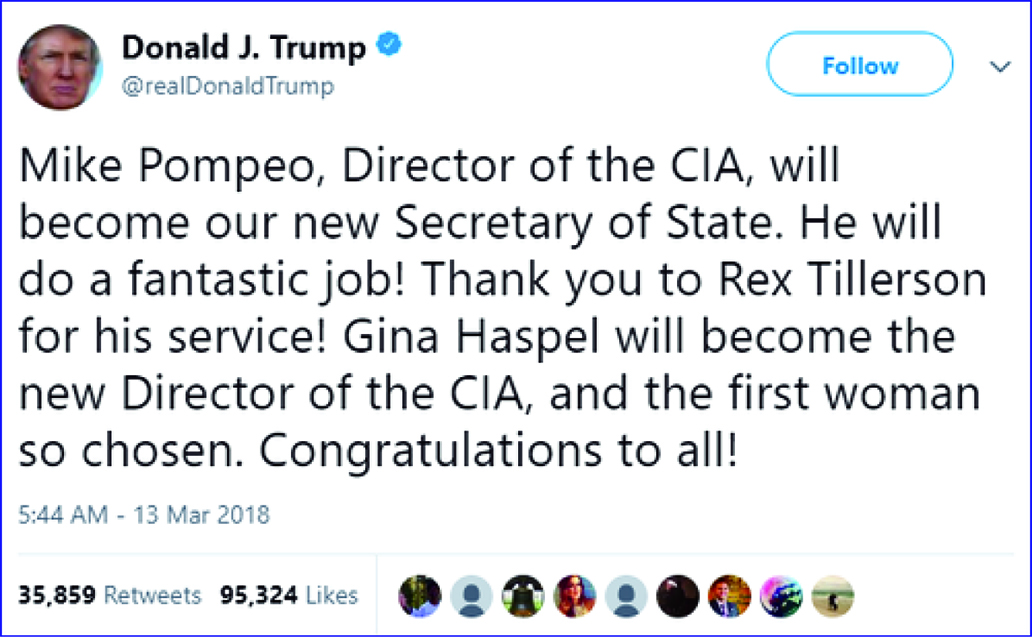Open the Donald J. Trump display name
1032x637 pixels.
click(x=244, y=48)
